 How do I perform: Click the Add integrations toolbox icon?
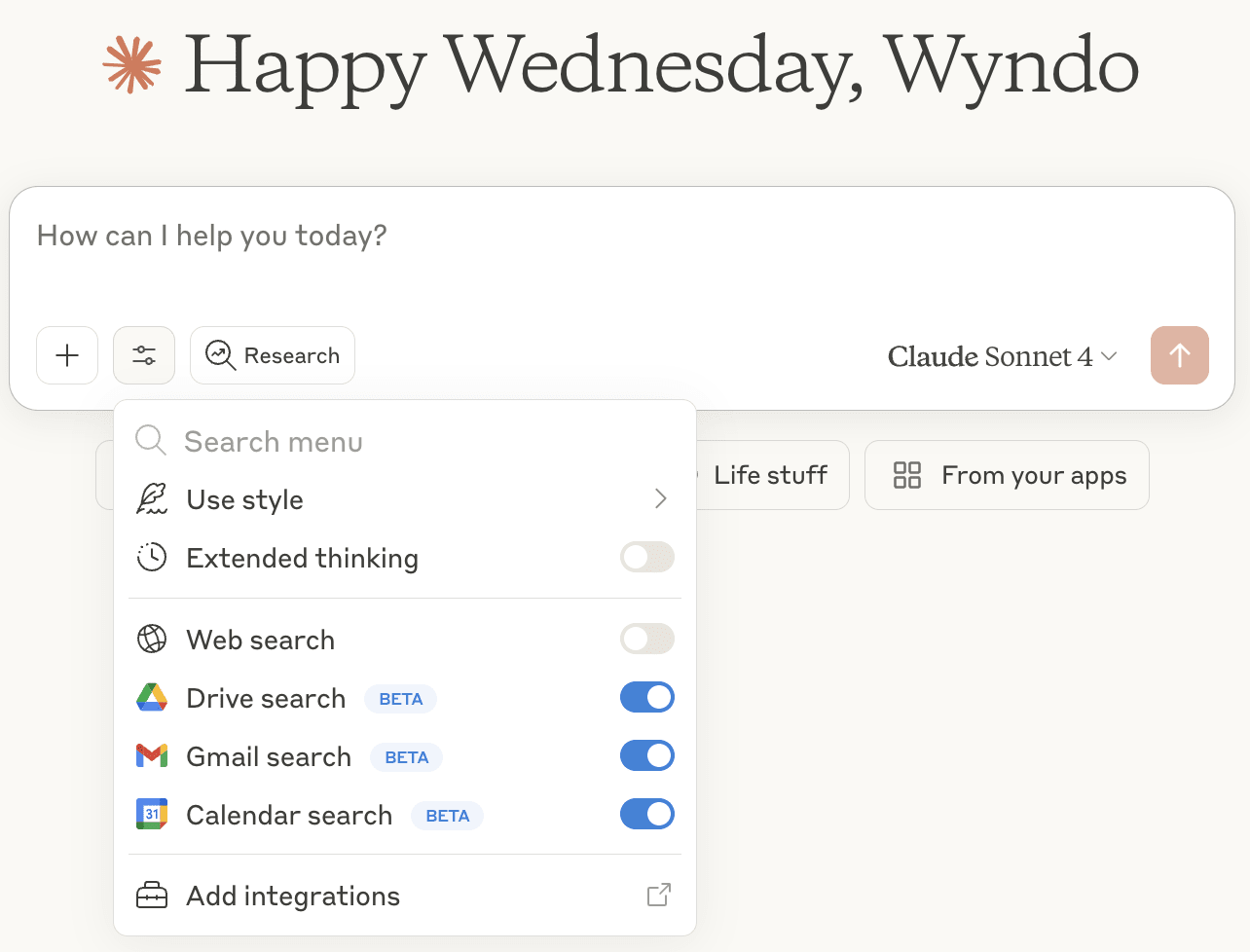152,896
